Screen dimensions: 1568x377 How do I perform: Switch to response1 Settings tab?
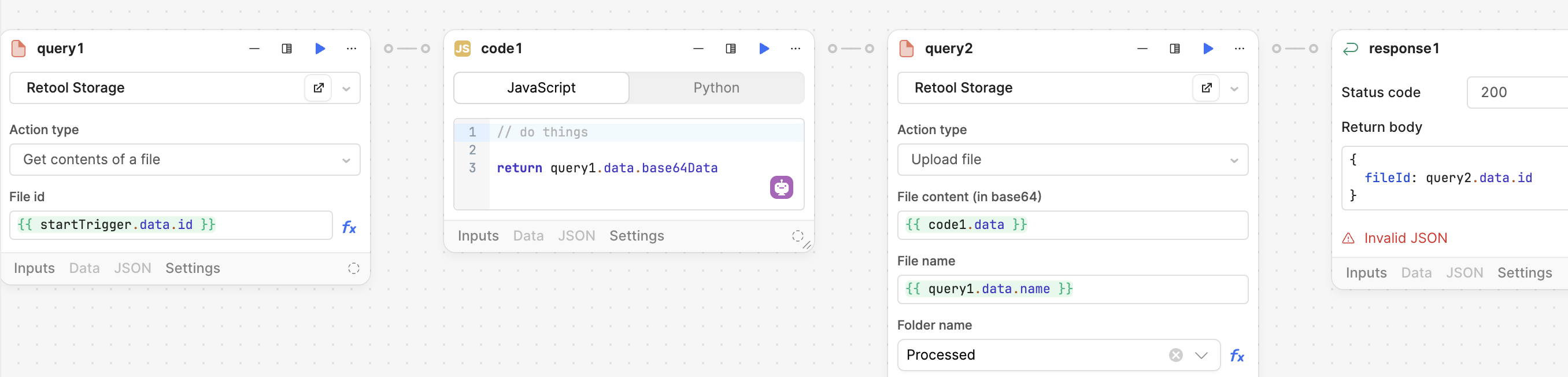coord(1525,273)
